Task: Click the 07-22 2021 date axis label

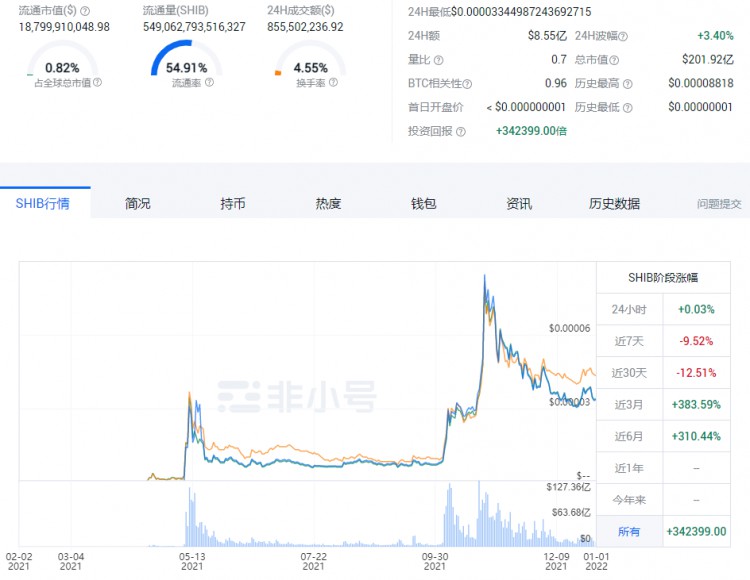Action: [x=313, y=561]
